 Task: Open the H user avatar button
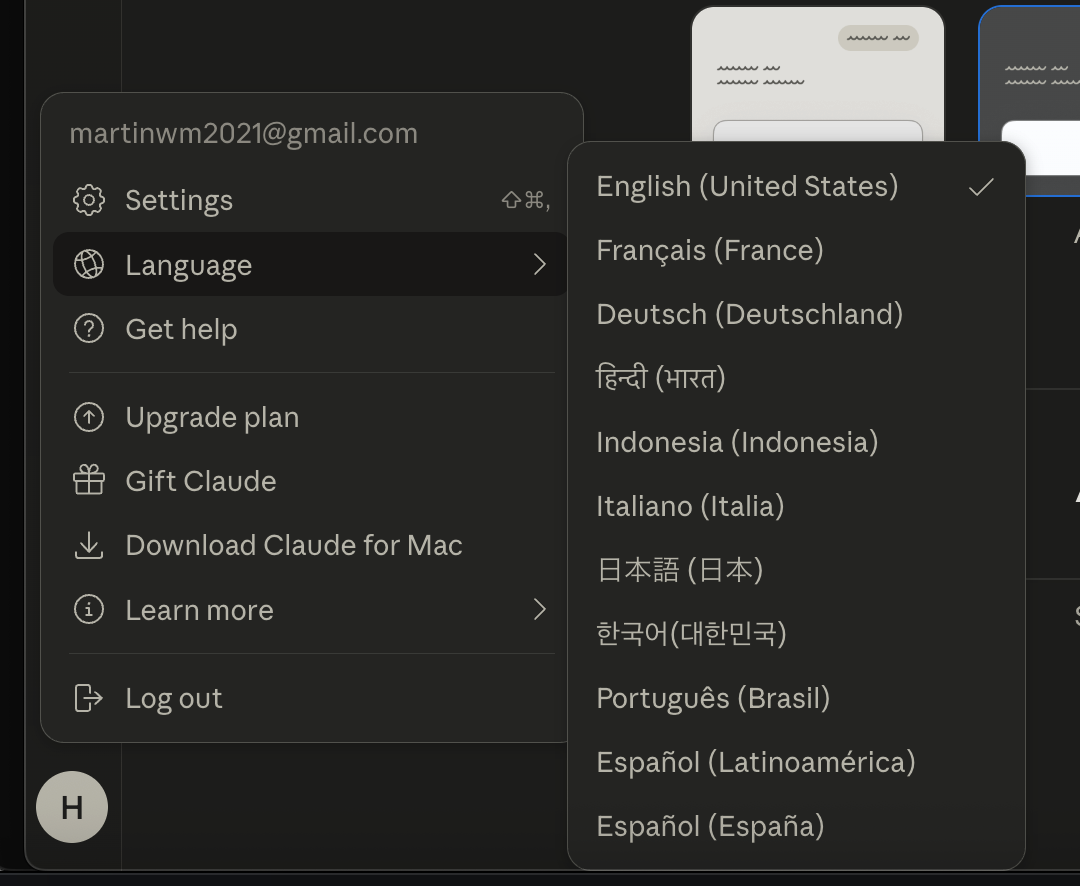(72, 807)
